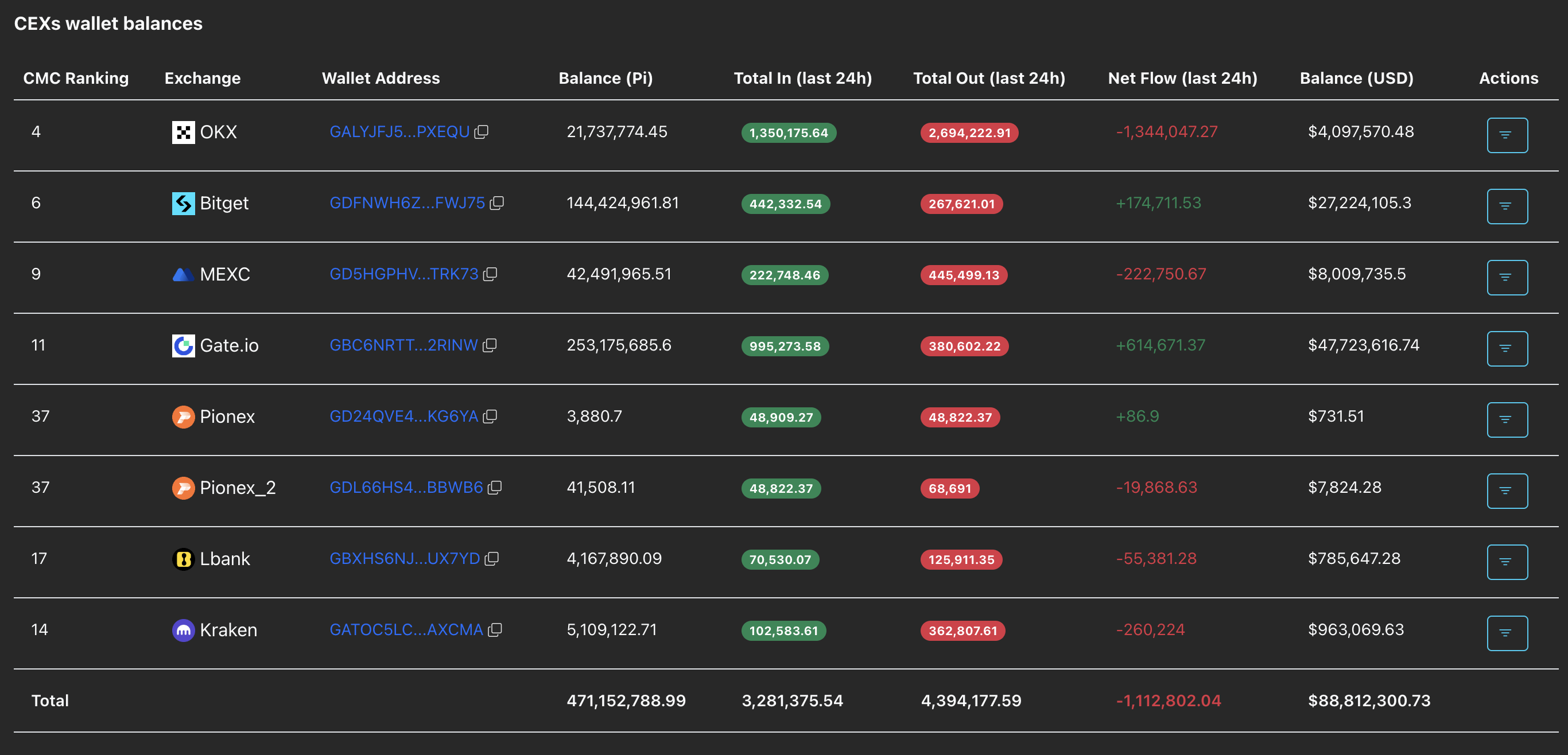Viewport: 1568px width, 755px height.
Task: Click the Pionex row filter action button
Action: coord(1507,420)
